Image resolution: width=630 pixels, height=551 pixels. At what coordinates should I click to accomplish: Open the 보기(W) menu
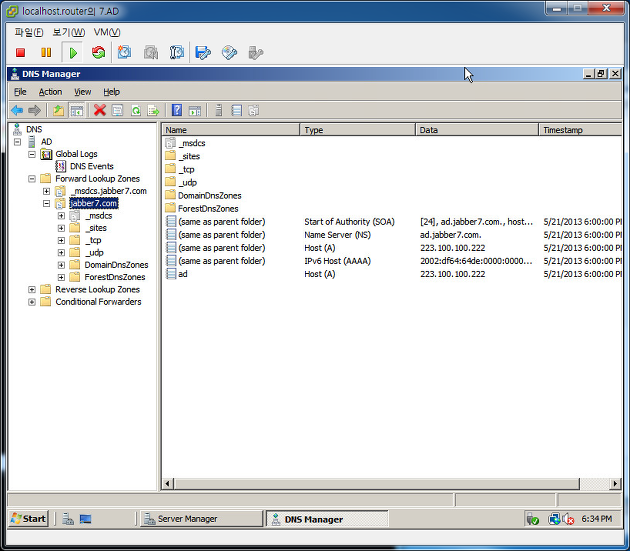[69, 32]
